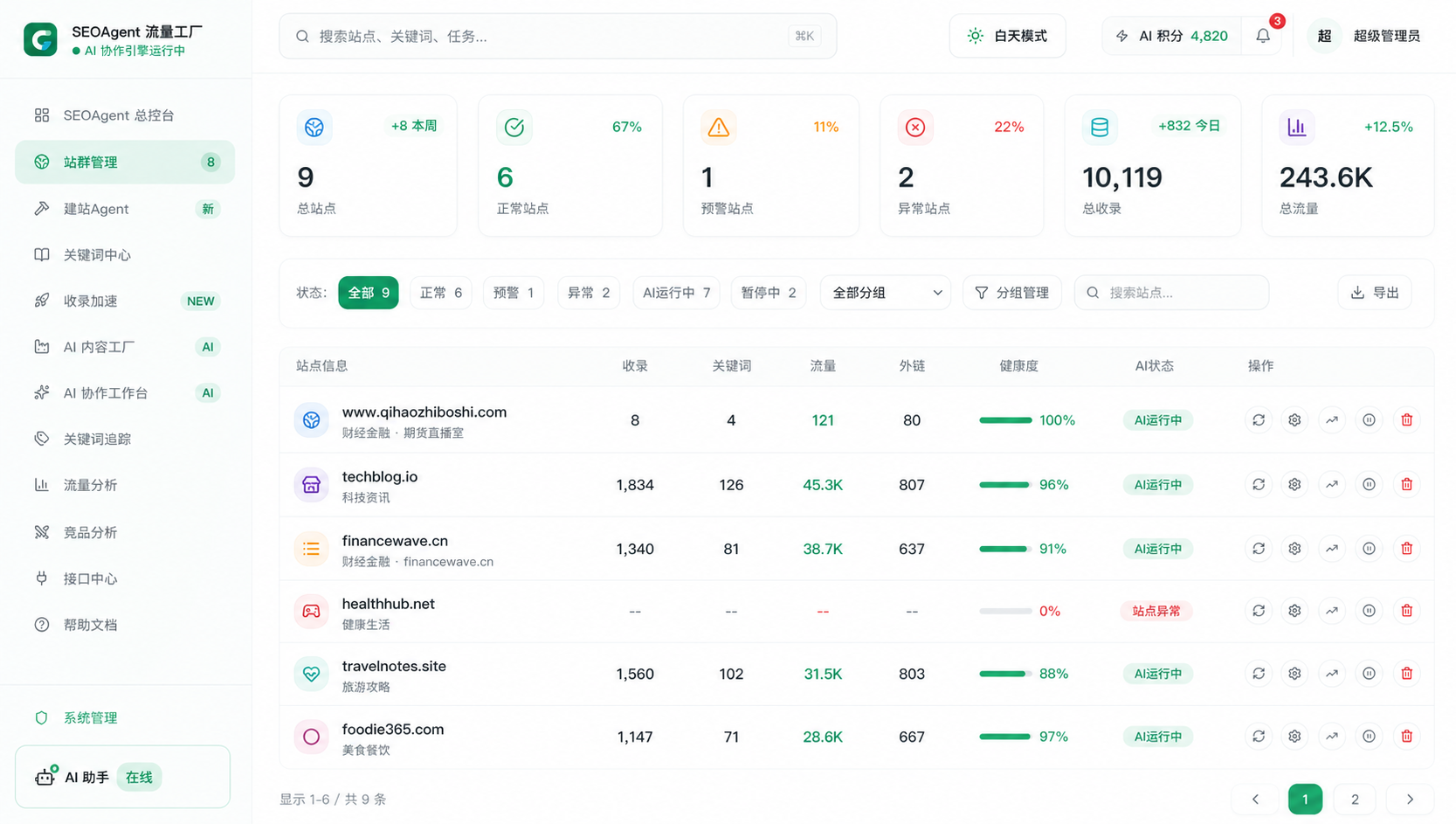The image size is (1456, 824).
Task: Expand the 全部分组 dropdown
Action: [886, 293]
